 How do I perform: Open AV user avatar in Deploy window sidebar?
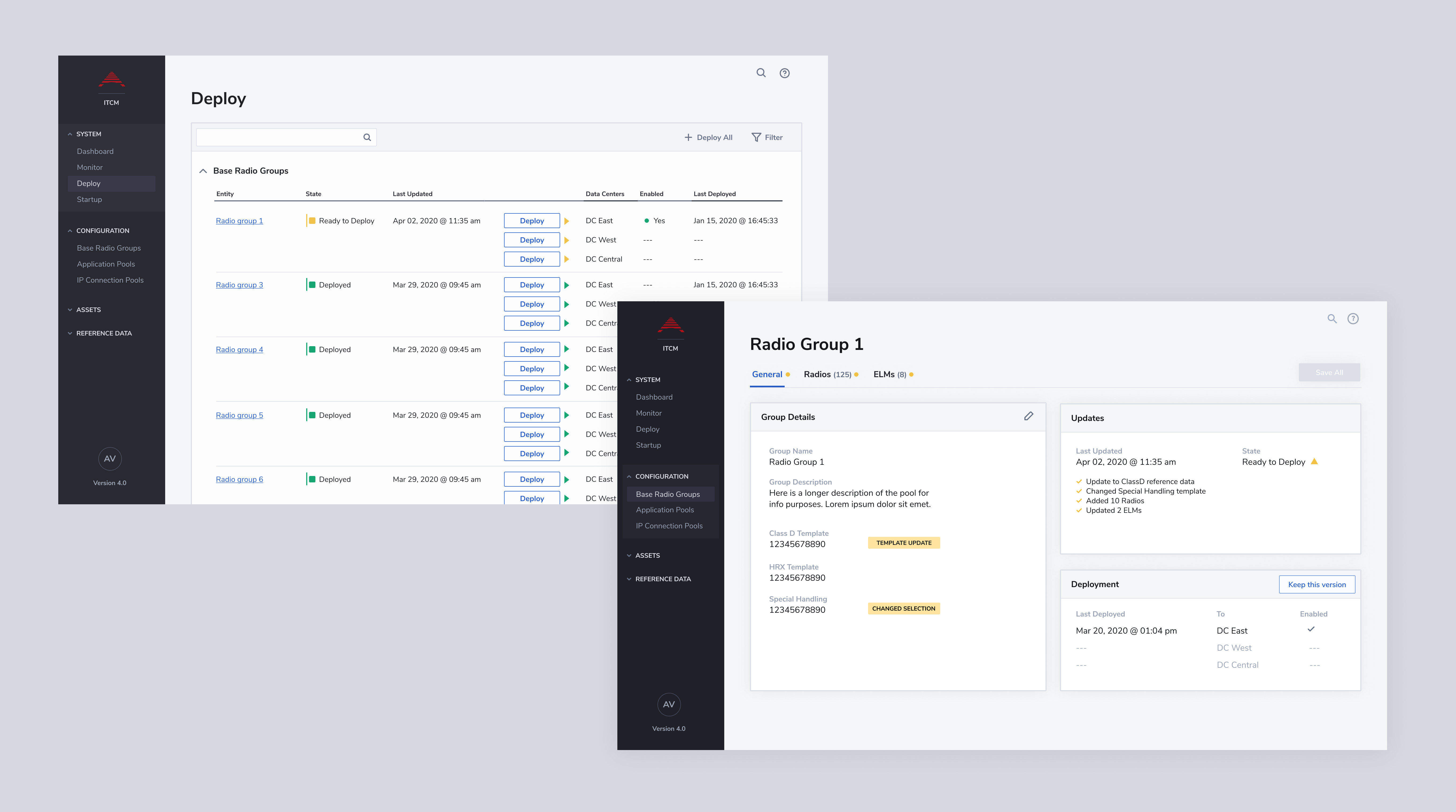tap(110, 459)
